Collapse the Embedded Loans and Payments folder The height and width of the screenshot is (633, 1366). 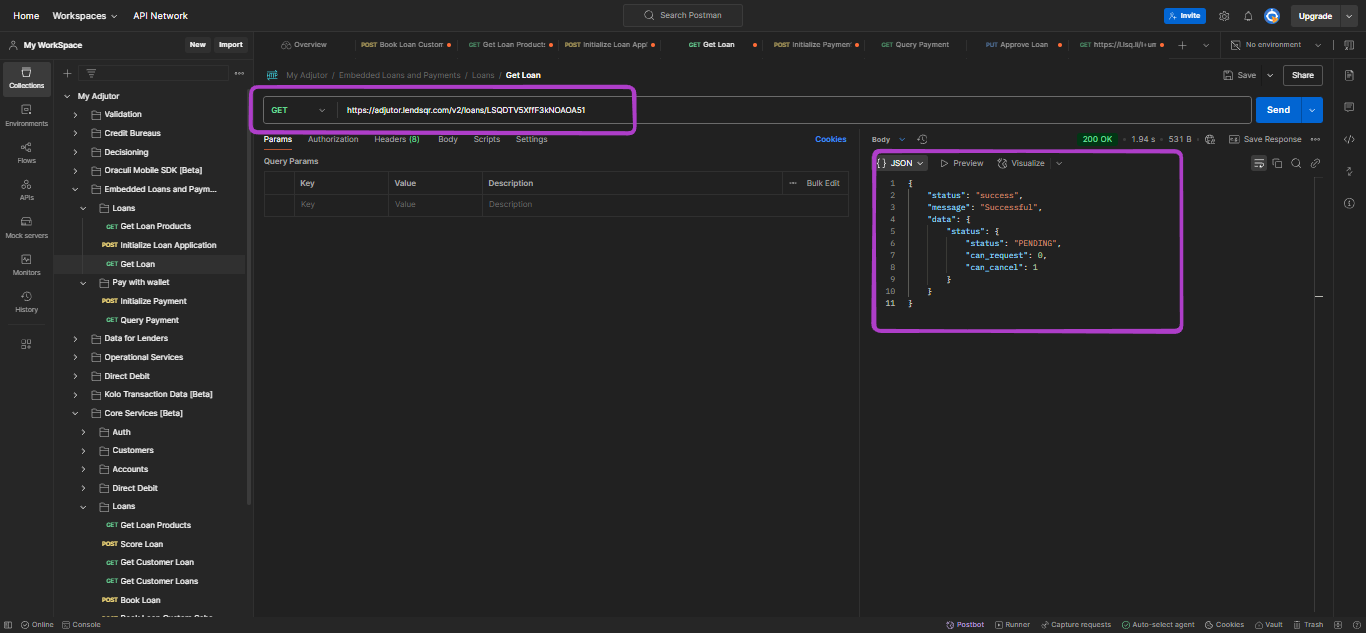[75, 189]
